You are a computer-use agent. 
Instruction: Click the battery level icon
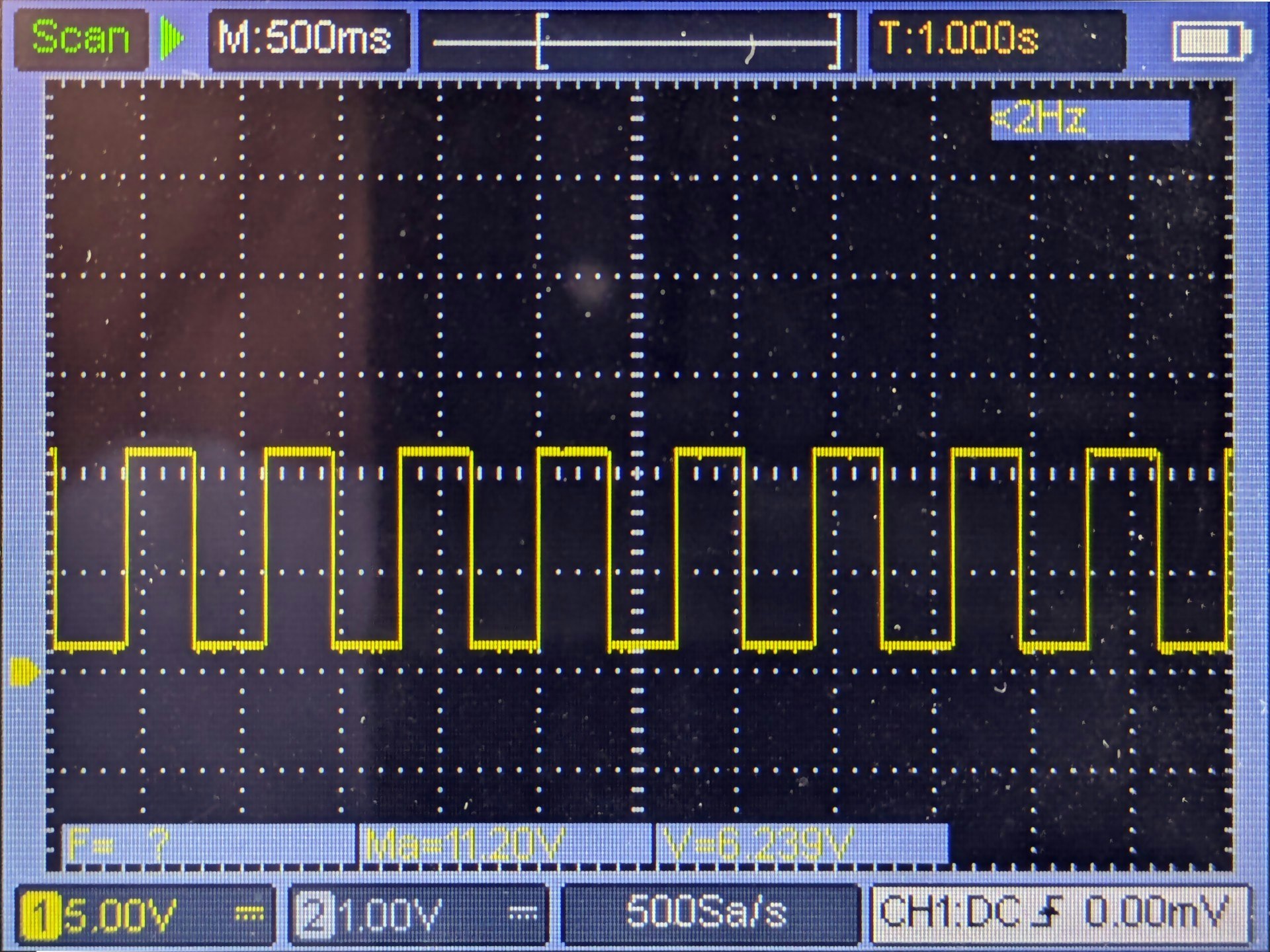coord(1210,42)
